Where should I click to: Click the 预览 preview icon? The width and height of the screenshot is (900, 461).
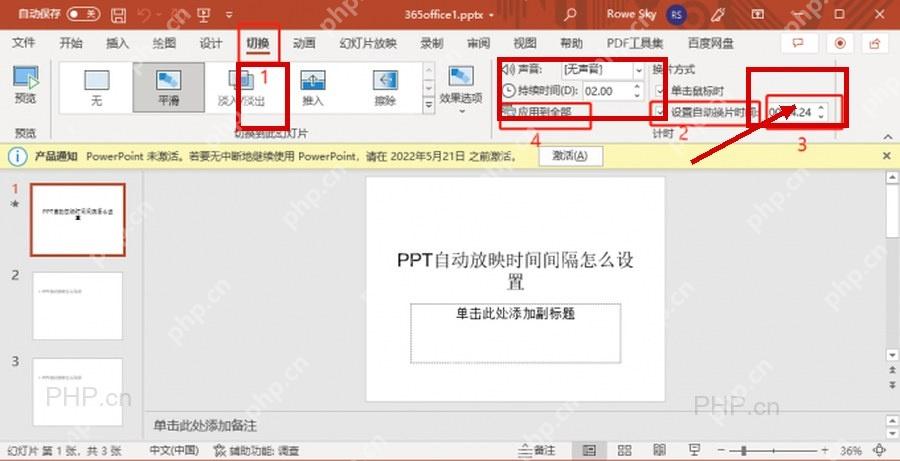[25, 78]
